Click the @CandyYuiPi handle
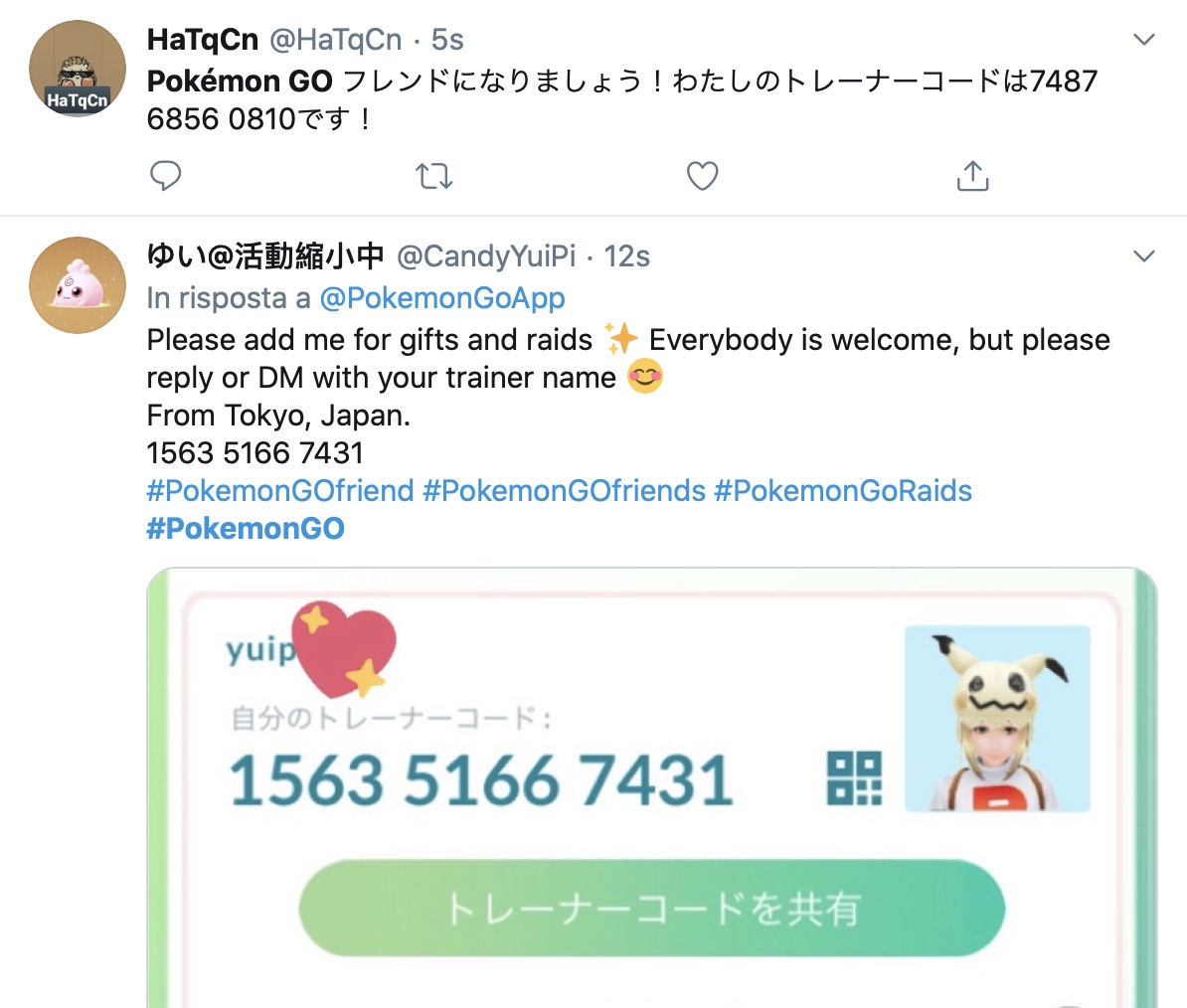Image resolution: width=1187 pixels, height=1008 pixels. (486, 255)
